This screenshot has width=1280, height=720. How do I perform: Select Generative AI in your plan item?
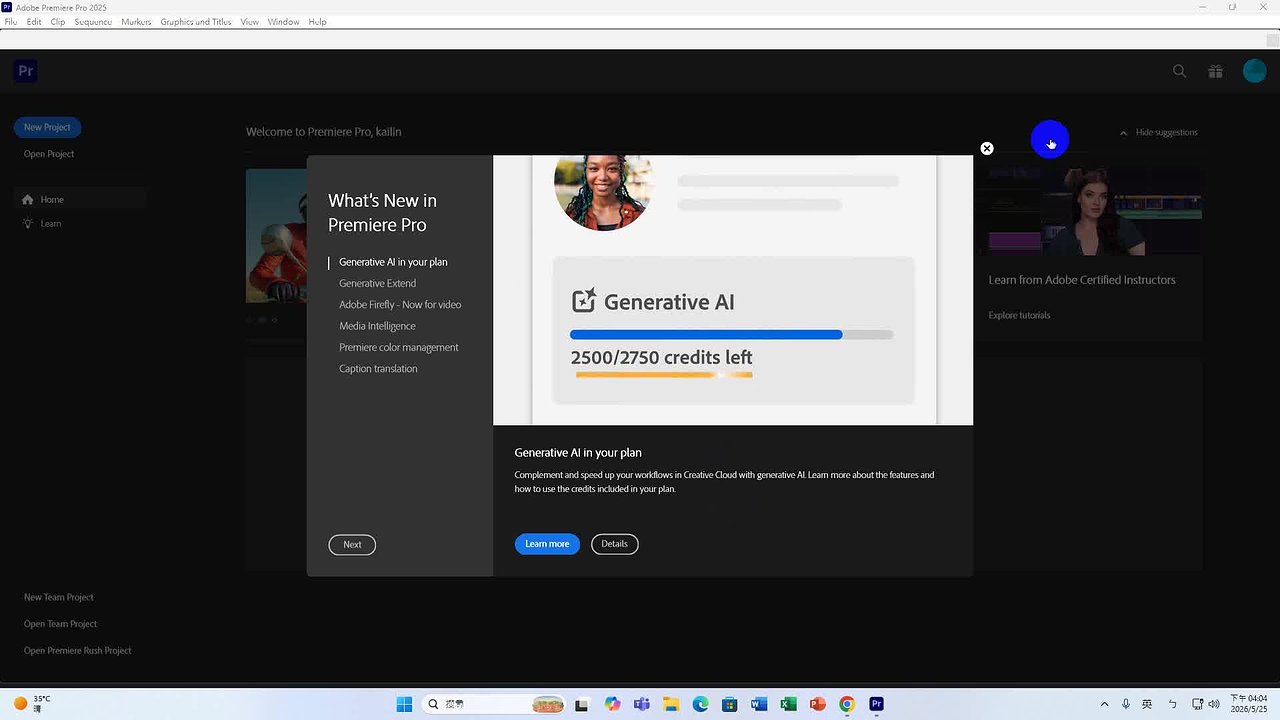coord(393,262)
